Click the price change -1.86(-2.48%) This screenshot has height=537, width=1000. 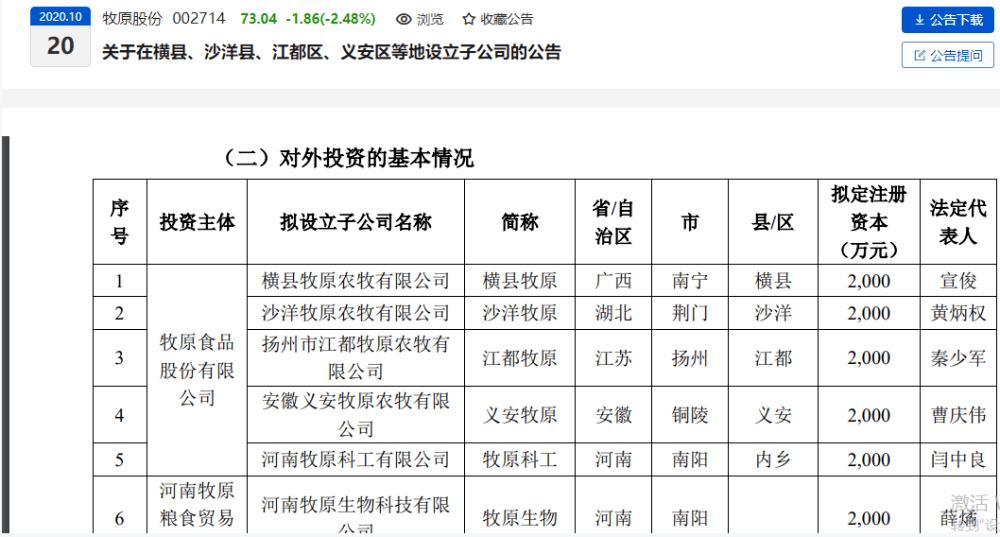tap(330, 18)
